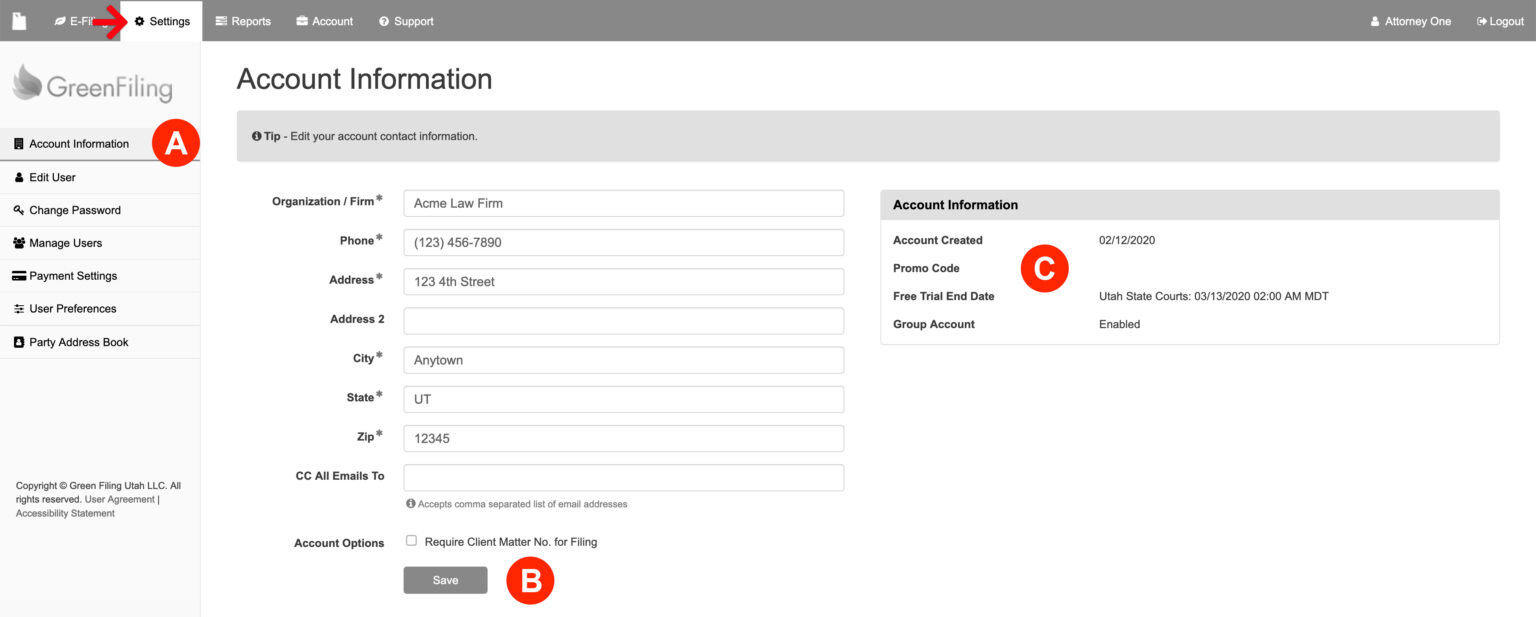Screen dimensions: 1536x617
Task: Enable Require Client Matter No. for Filing
Action: pos(411,540)
